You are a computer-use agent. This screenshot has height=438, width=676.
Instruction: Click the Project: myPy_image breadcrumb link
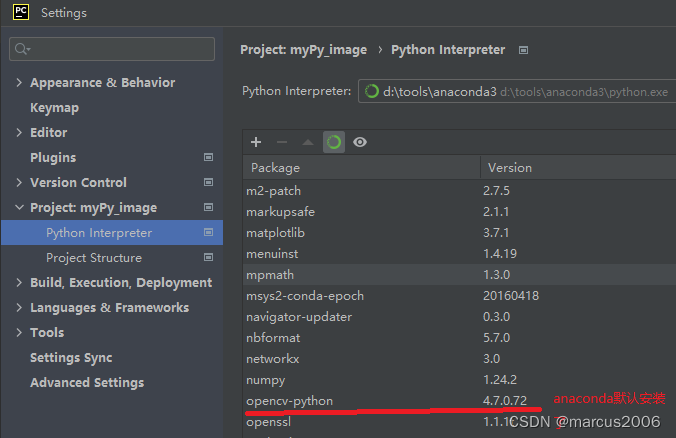(x=303, y=50)
